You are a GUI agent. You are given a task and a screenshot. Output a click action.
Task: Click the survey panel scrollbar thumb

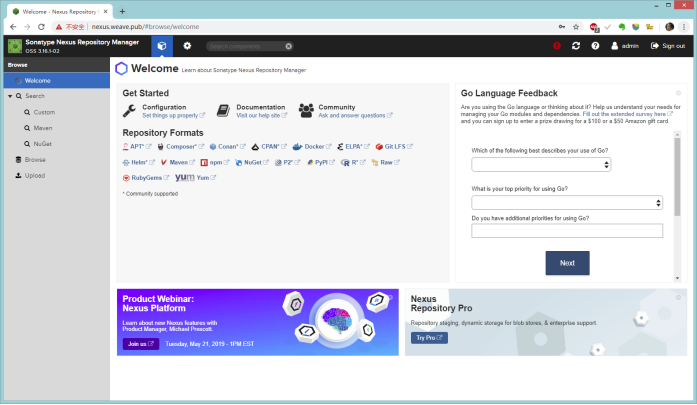(677, 176)
